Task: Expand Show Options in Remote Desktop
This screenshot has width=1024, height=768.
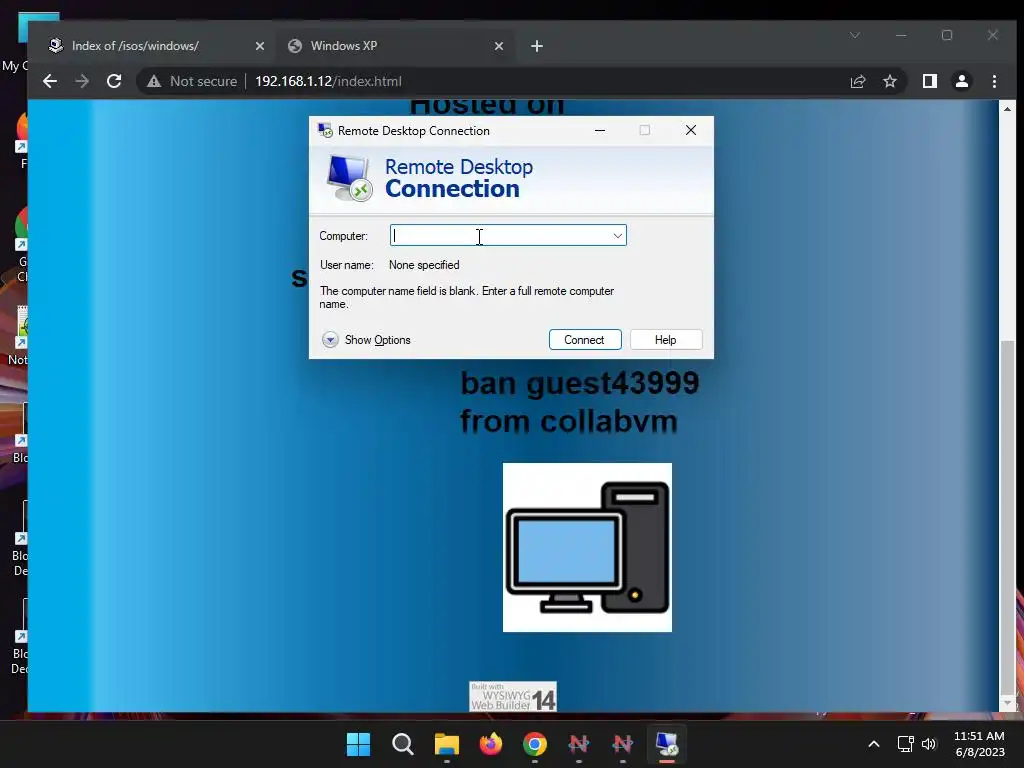Action: pos(366,340)
